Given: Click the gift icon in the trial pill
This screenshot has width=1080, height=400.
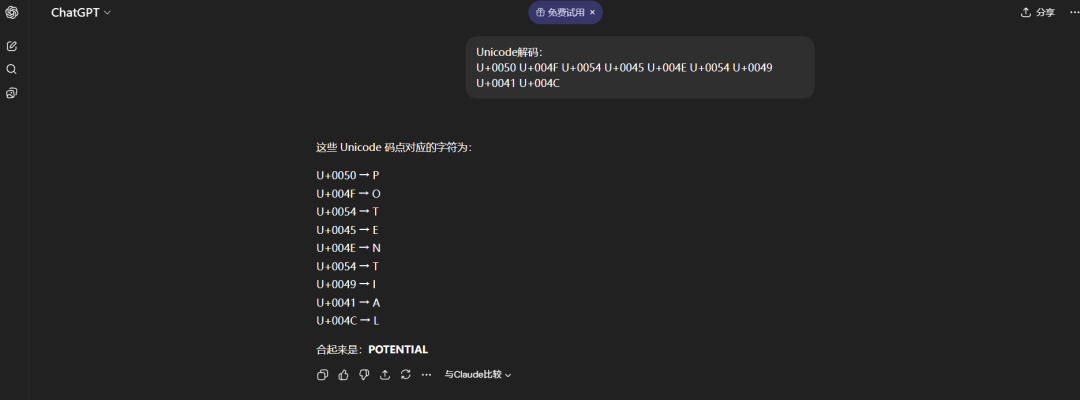Looking at the screenshot, I should coord(541,12).
